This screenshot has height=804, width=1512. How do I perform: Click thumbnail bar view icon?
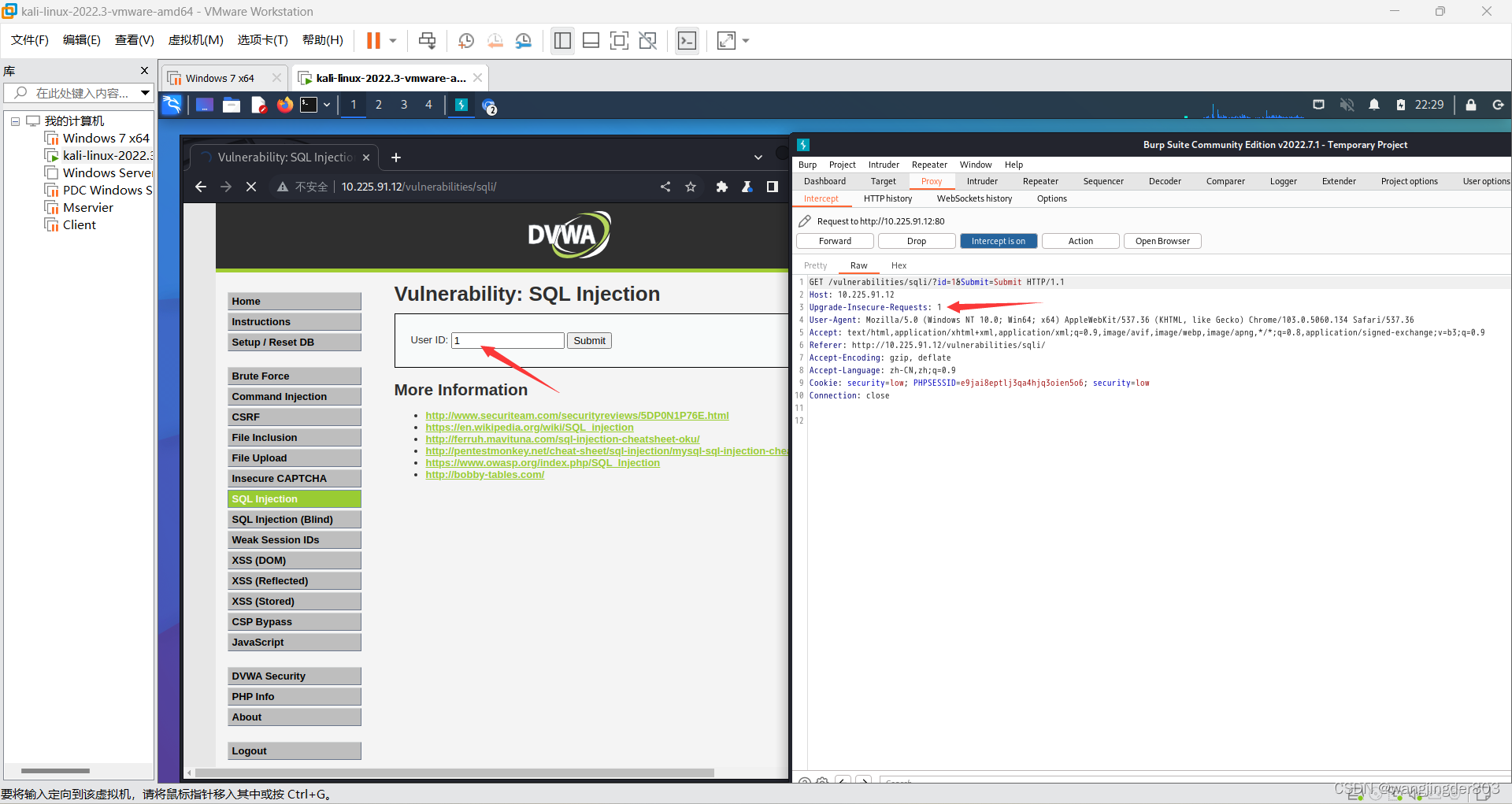click(x=591, y=41)
